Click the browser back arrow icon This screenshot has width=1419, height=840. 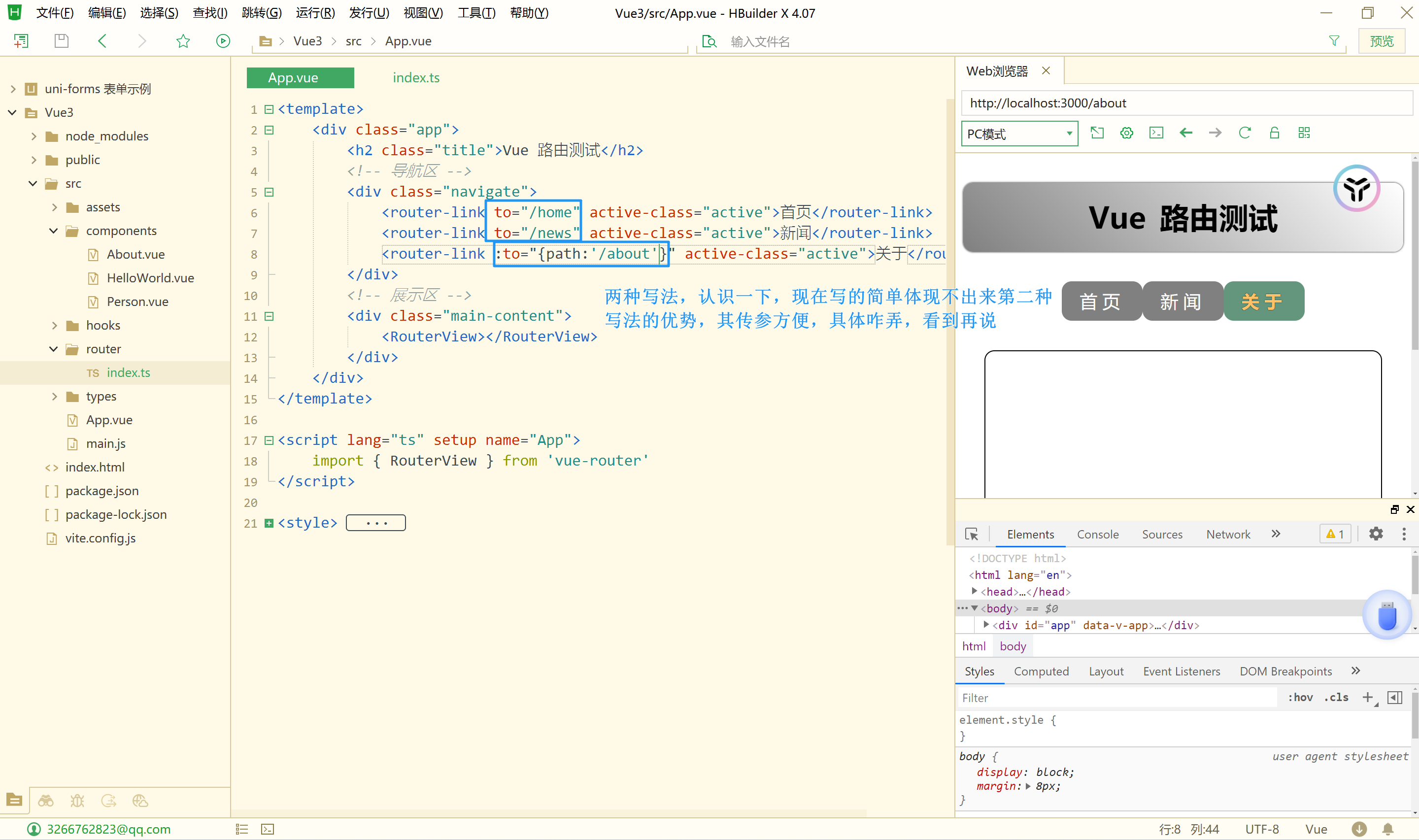[x=1186, y=133]
